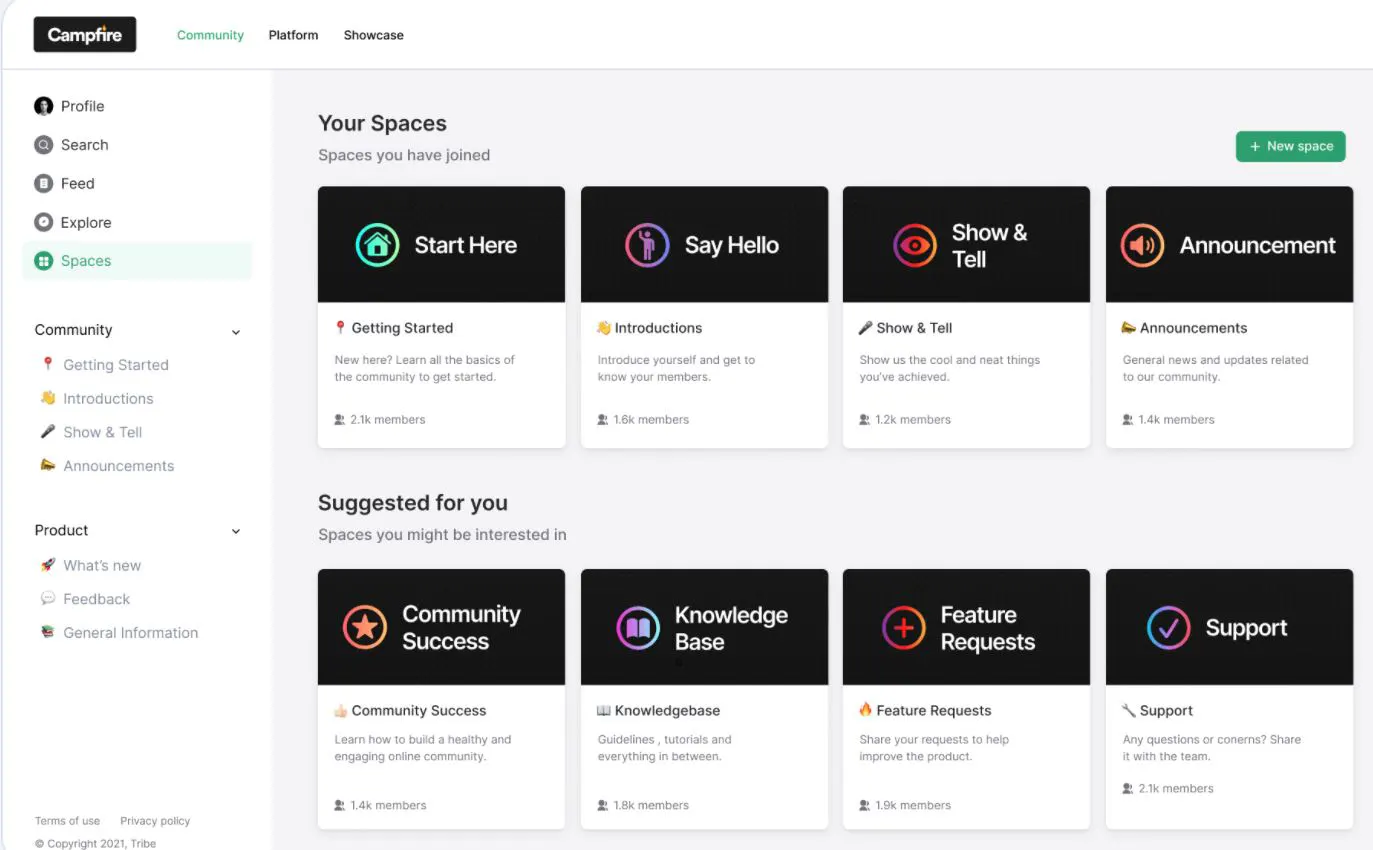Screen dimensions: 1373x850
Task: Click the Explore compass icon
Action: coord(43,222)
